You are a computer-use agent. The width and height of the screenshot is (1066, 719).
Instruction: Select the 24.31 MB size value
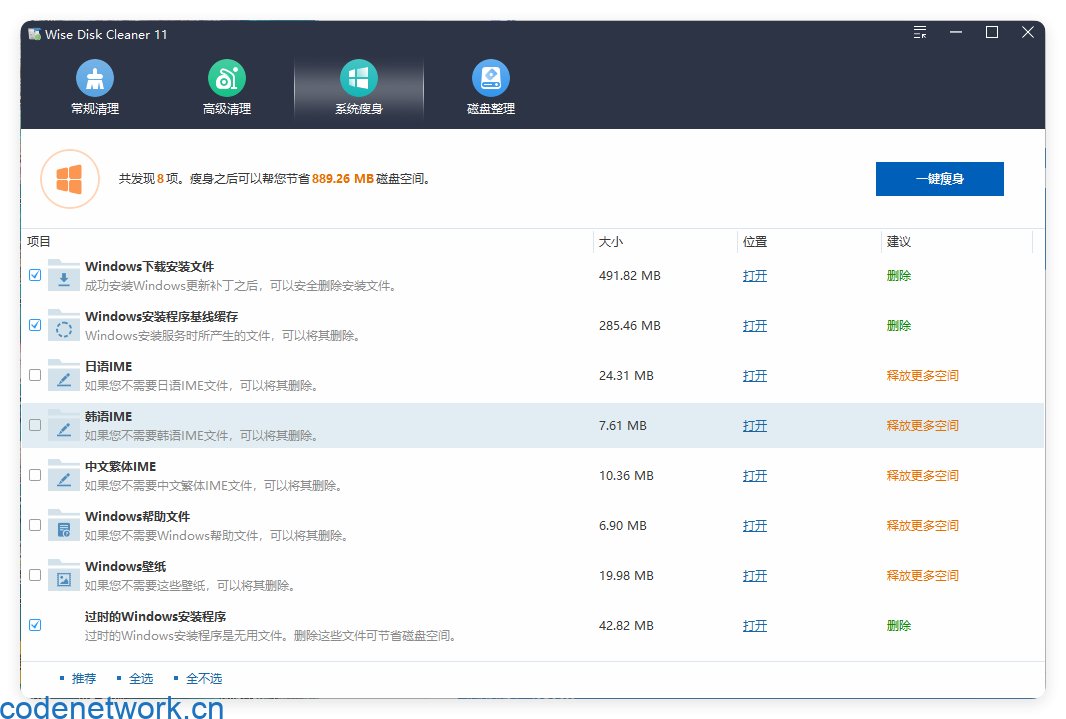(x=626, y=375)
